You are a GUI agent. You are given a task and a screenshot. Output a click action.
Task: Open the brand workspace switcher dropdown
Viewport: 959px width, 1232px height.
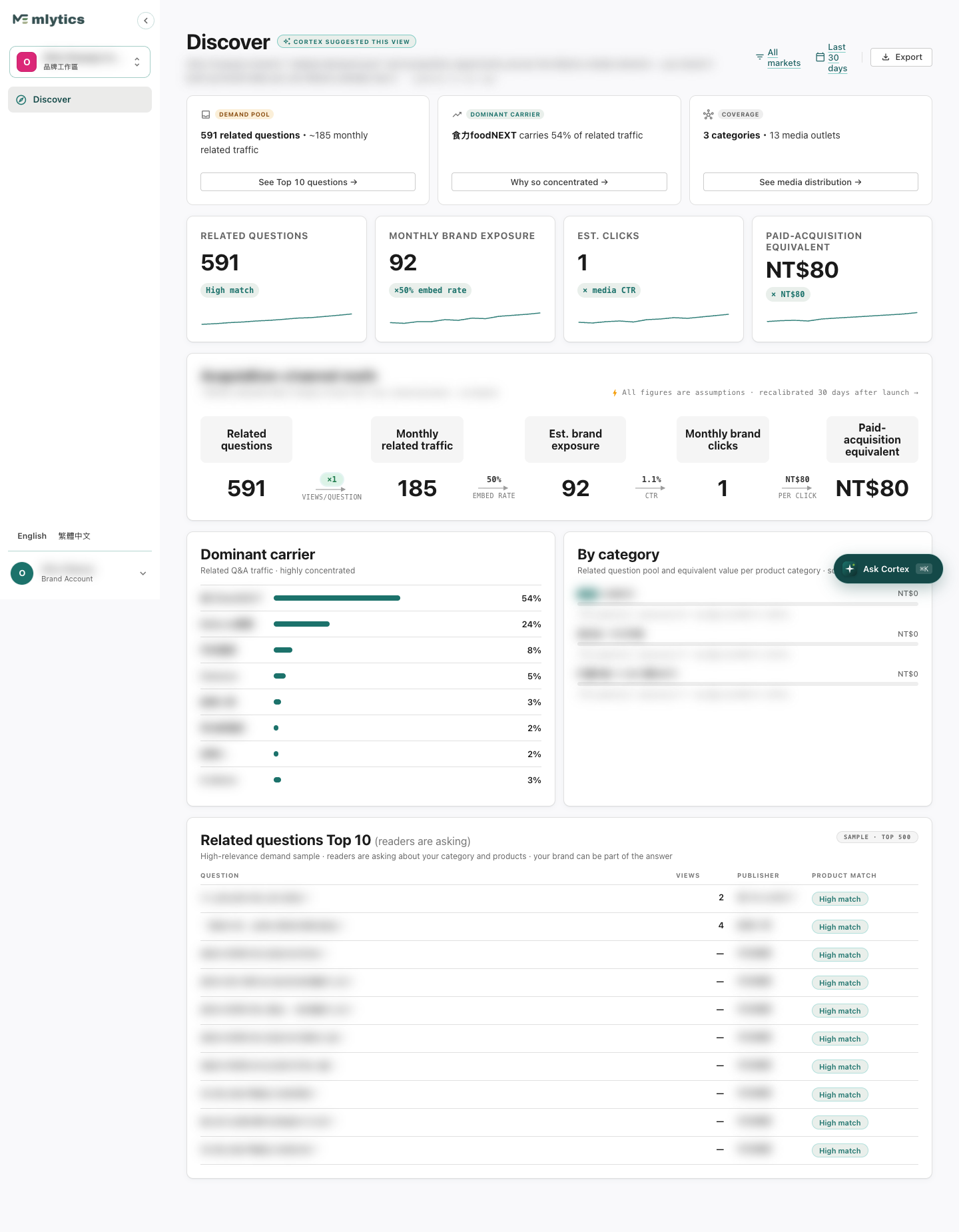[x=80, y=62]
